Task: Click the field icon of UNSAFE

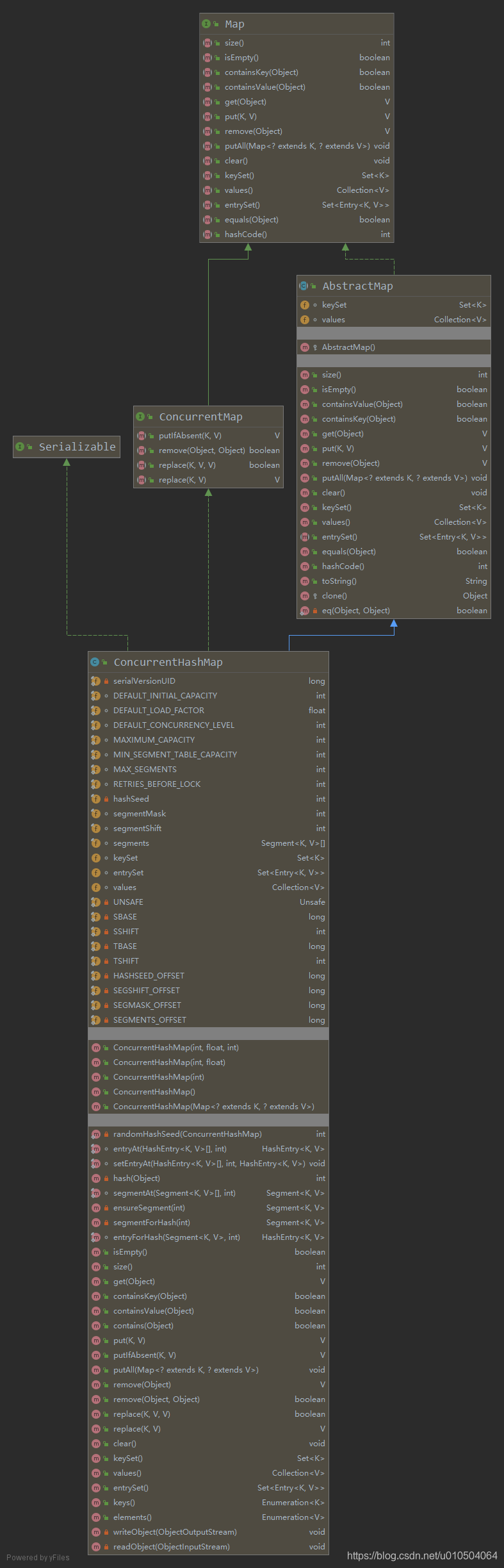Action: pyautogui.click(x=96, y=902)
